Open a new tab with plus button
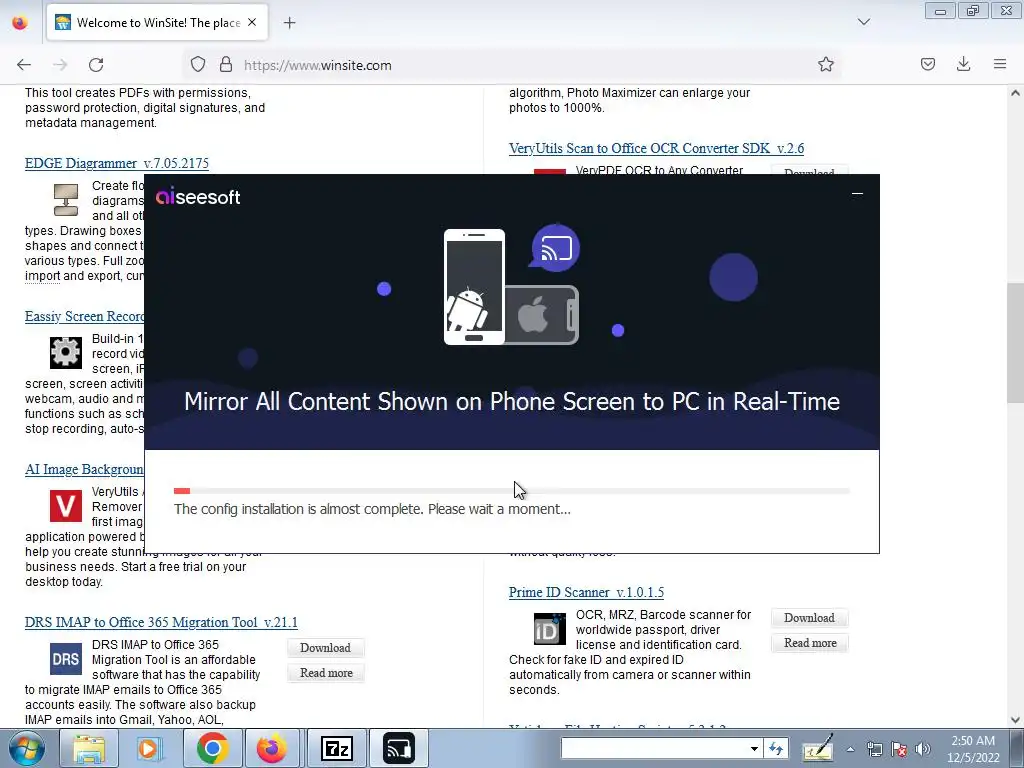 [x=289, y=23]
